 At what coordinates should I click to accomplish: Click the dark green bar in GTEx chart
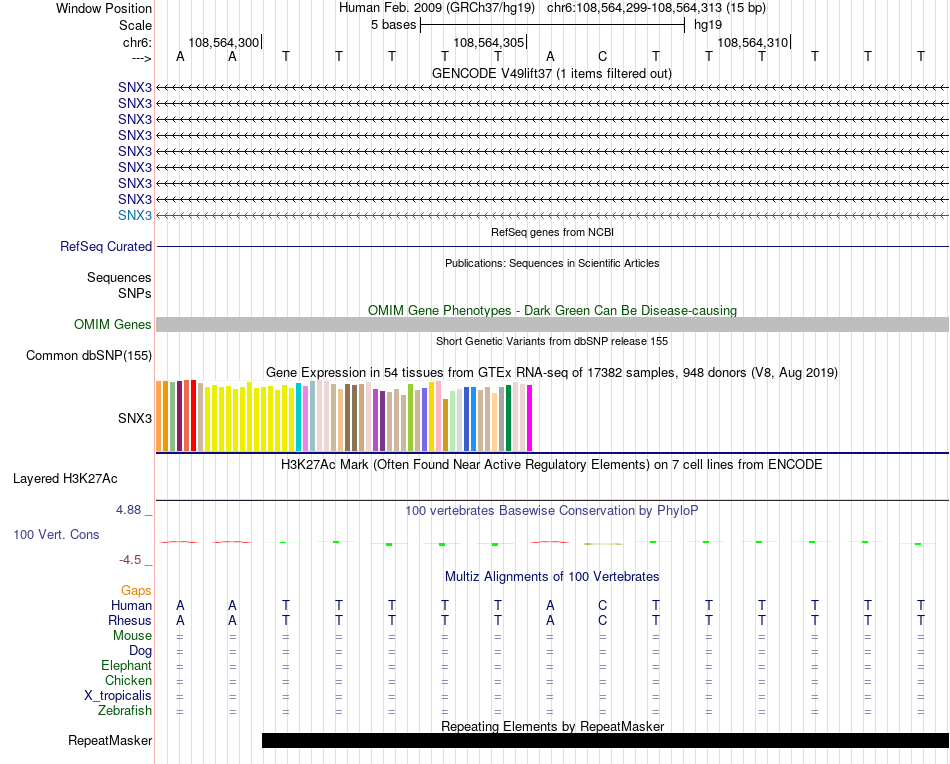click(509, 418)
